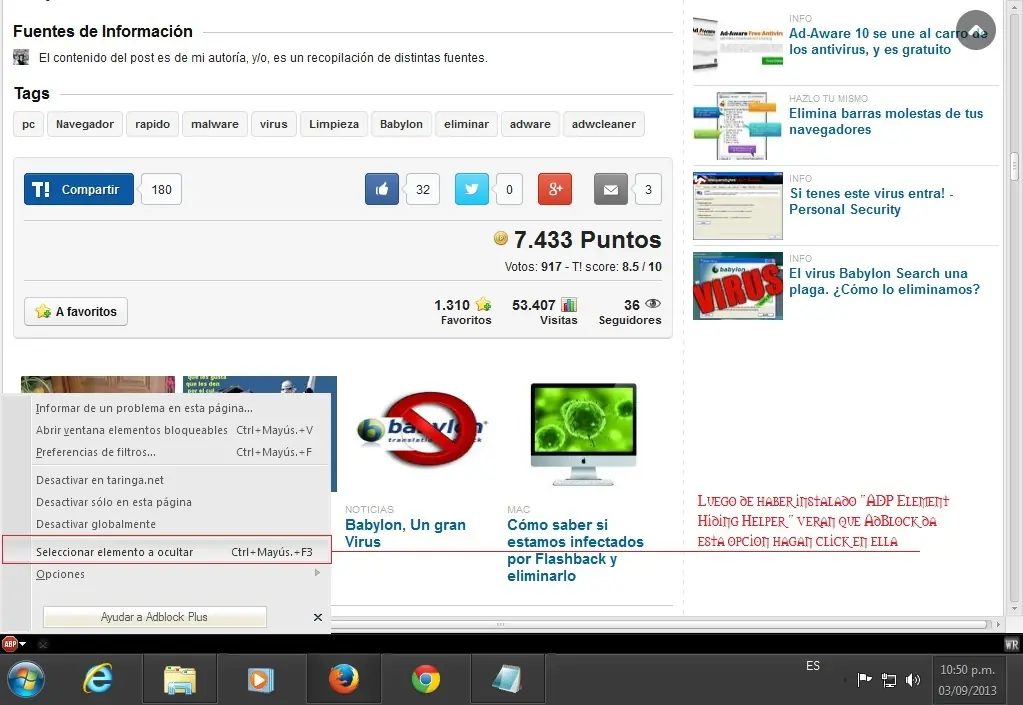The image size is (1023, 705).
Task: Open Windows Media Player taskbar icon
Action: click(x=260, y=680)
